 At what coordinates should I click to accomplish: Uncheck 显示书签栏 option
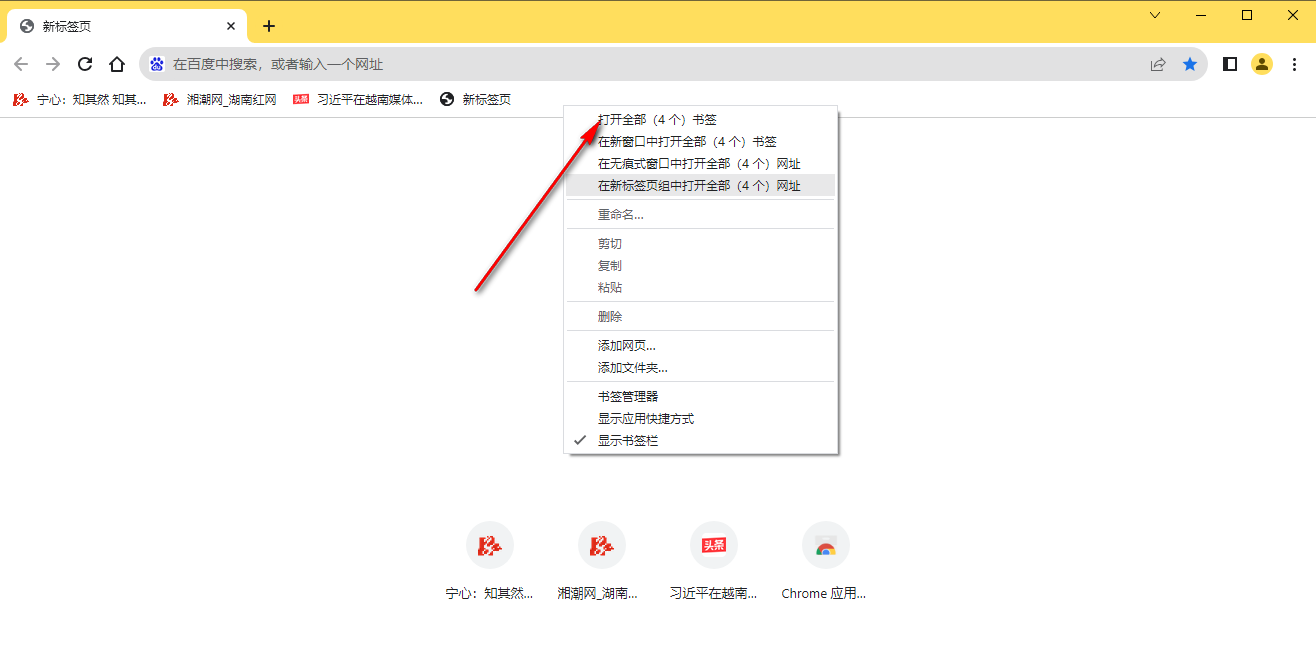[x=700, y=440]
